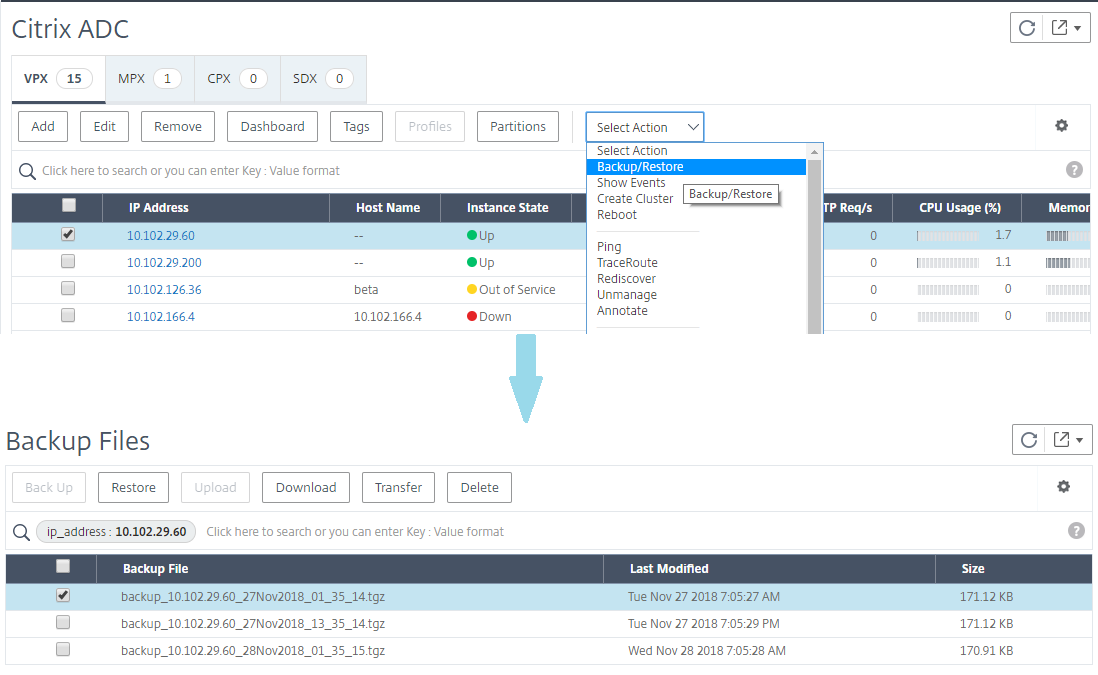
Task: Select text backup_10.102.29.60_28Nov2018_01_35_15.tgz
Action: pyautogui.click(x=253, y=650)
